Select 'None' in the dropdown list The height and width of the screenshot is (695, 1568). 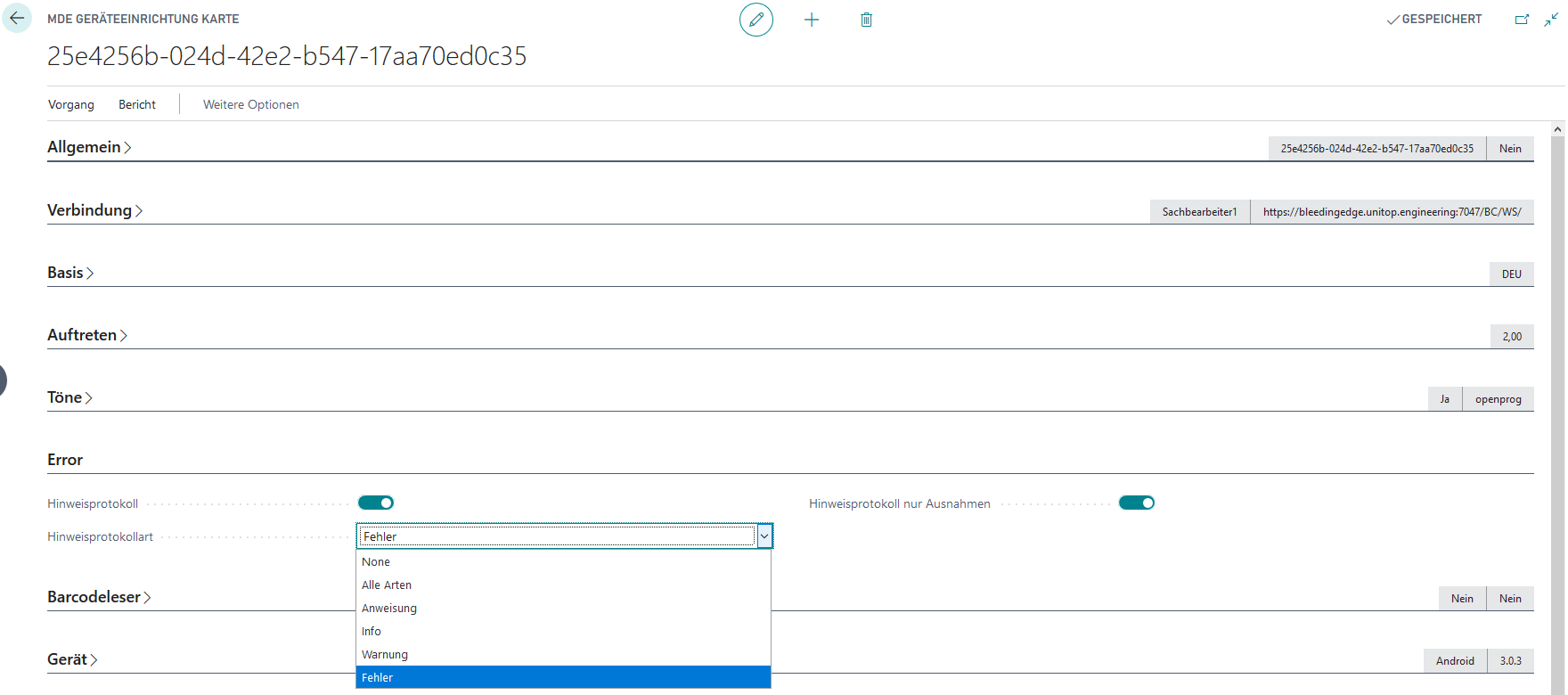[376, 562]
